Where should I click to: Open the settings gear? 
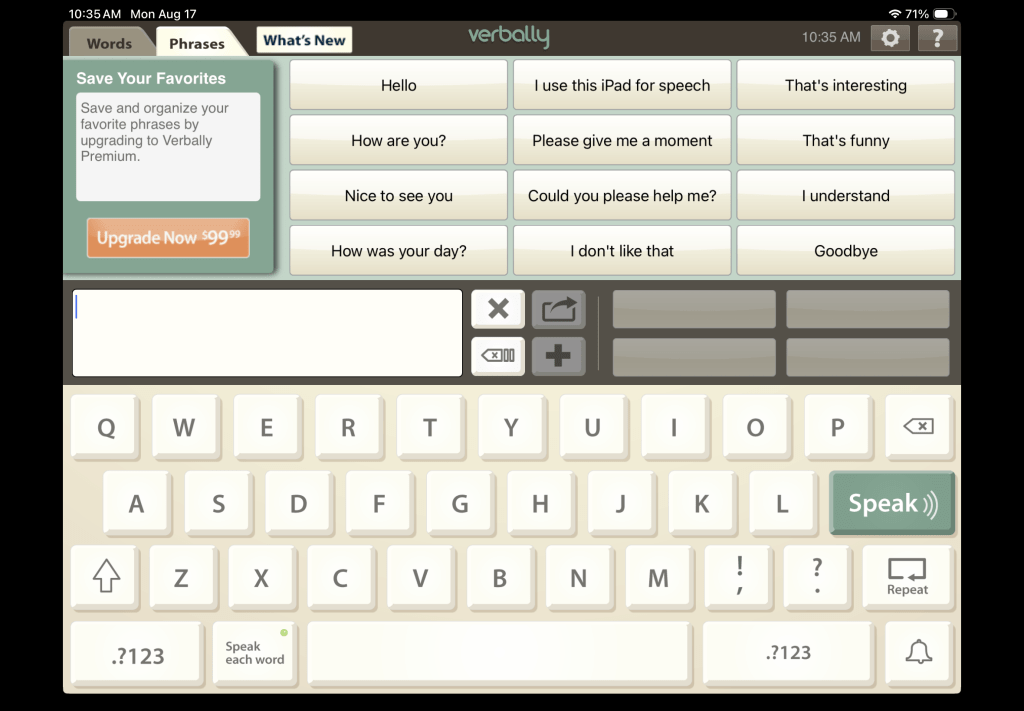[x=890, y=38]
